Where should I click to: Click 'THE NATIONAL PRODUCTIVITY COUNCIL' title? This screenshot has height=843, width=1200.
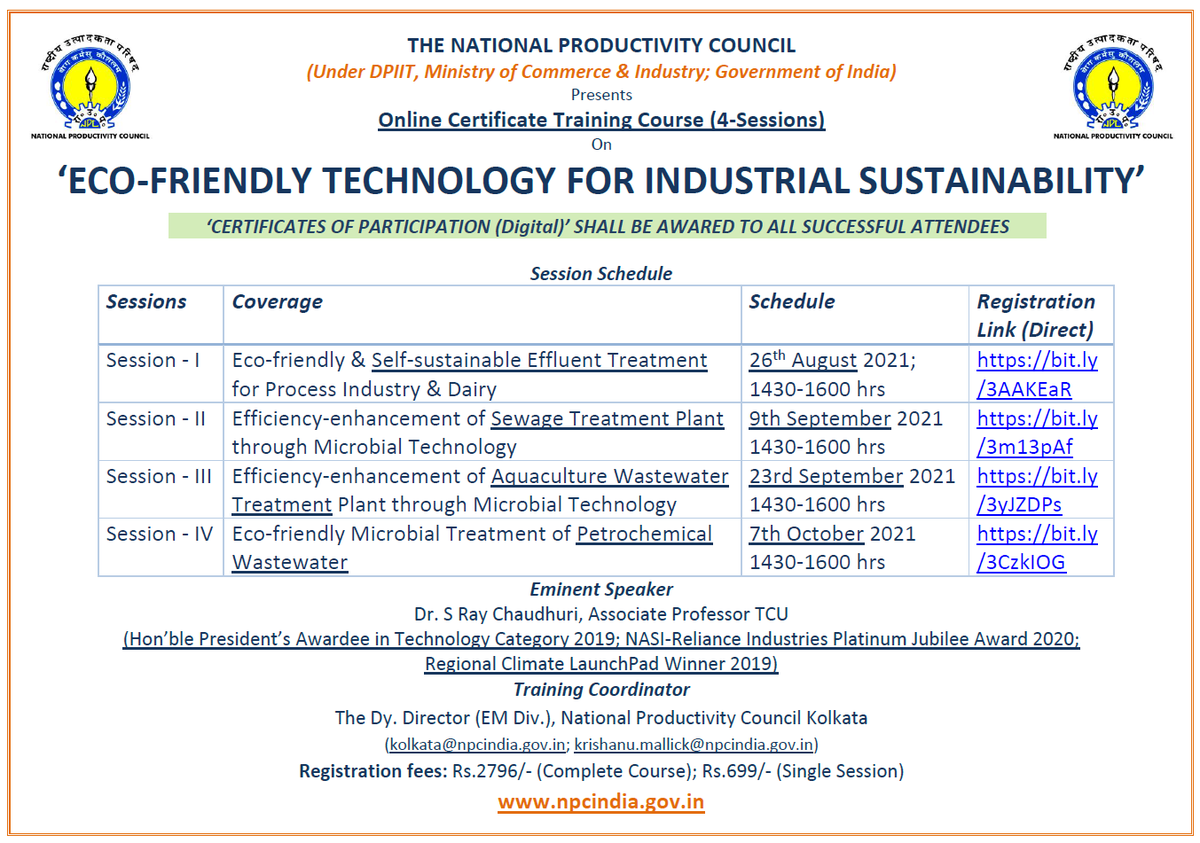pyautogui.click(x=601, y=45)
